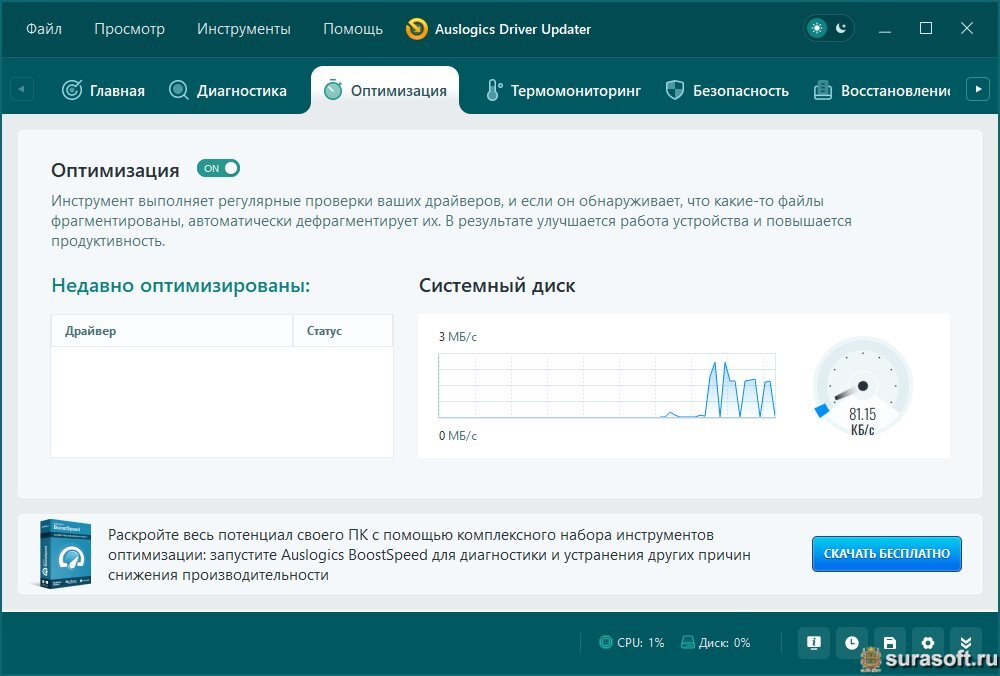Viewport: 1000px width, 676px height.
Task: Open the scheduler clock icon
Action: 851,643
